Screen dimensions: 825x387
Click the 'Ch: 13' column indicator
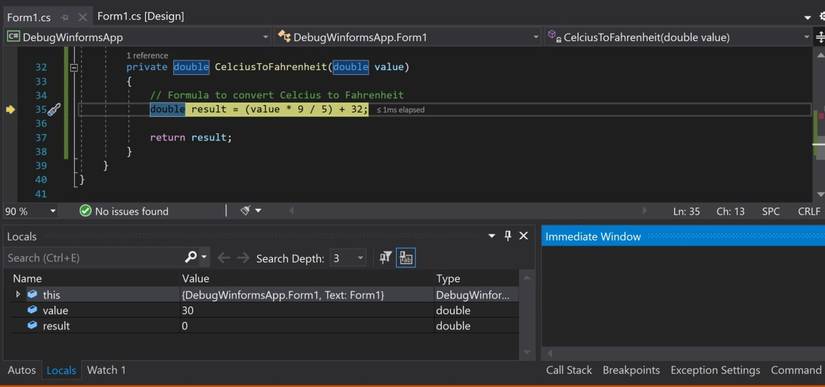pos(730,211)
